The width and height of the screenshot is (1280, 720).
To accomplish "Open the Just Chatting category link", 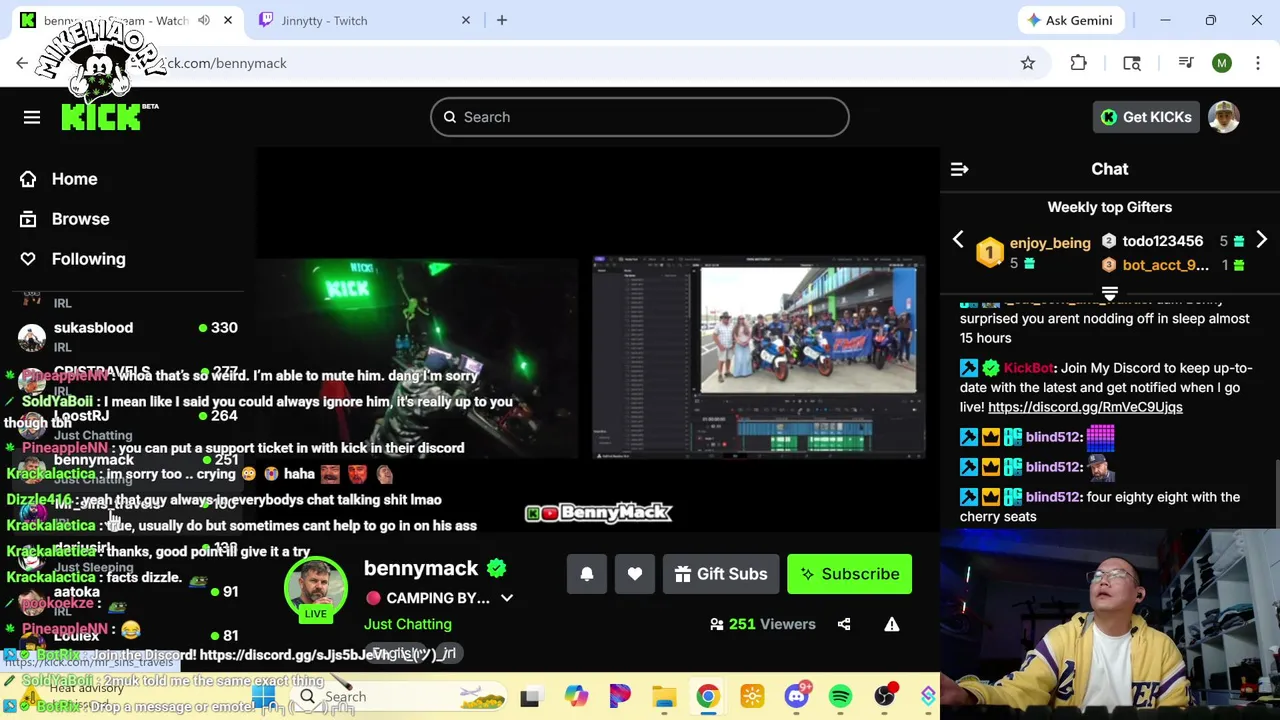I will [x=408, y=624].
